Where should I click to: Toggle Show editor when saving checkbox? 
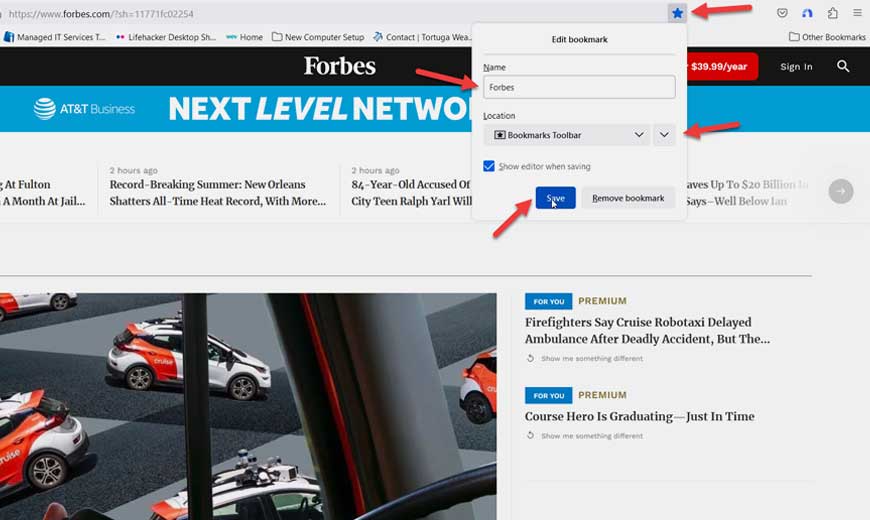(x=489, y=166)
